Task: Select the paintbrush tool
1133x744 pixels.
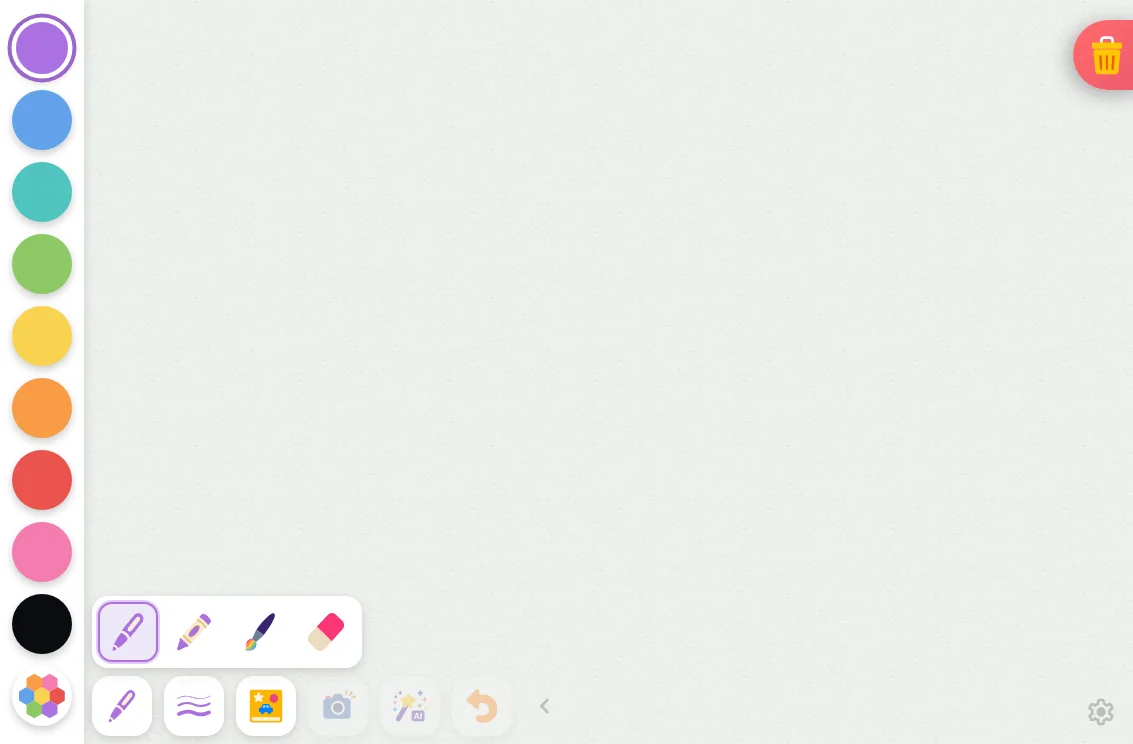Action: pos(260,632)
